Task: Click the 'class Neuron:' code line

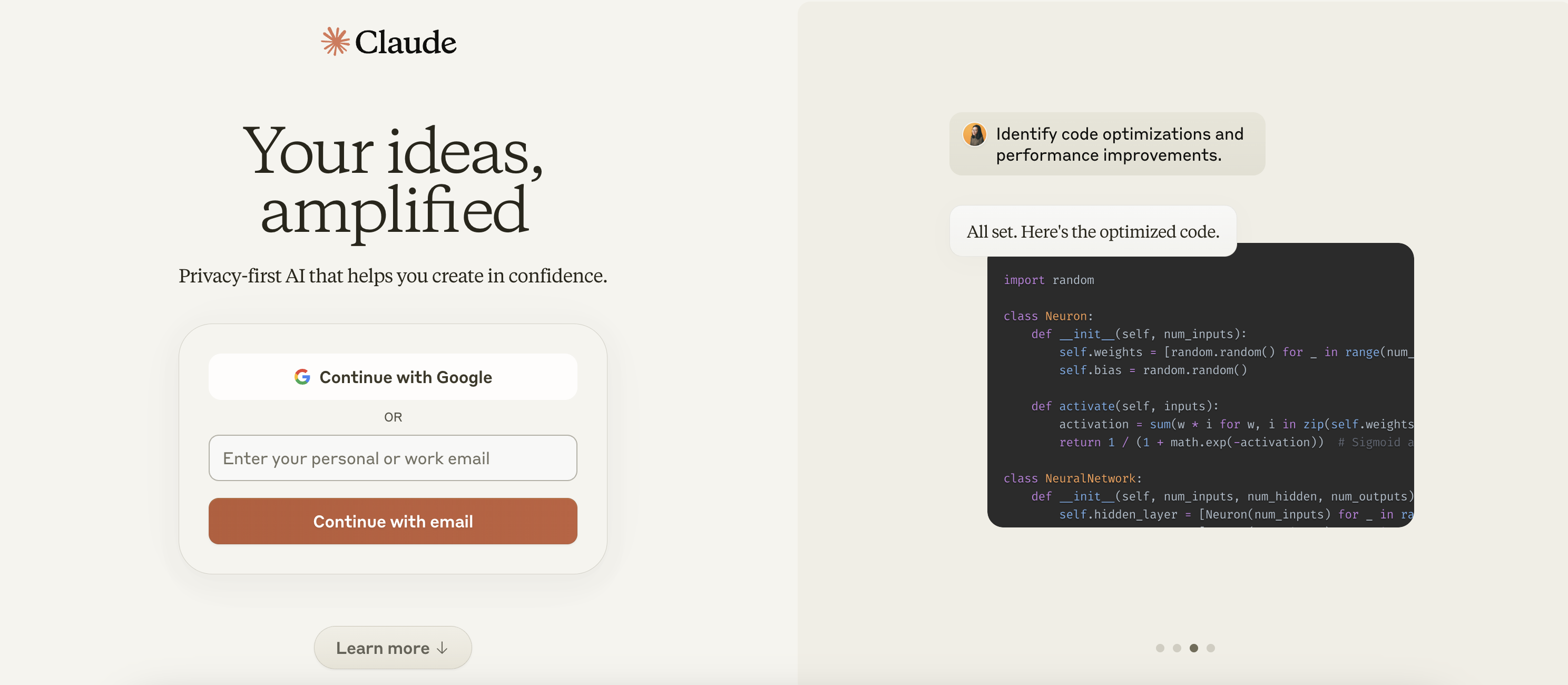Action: [1048, 316]
